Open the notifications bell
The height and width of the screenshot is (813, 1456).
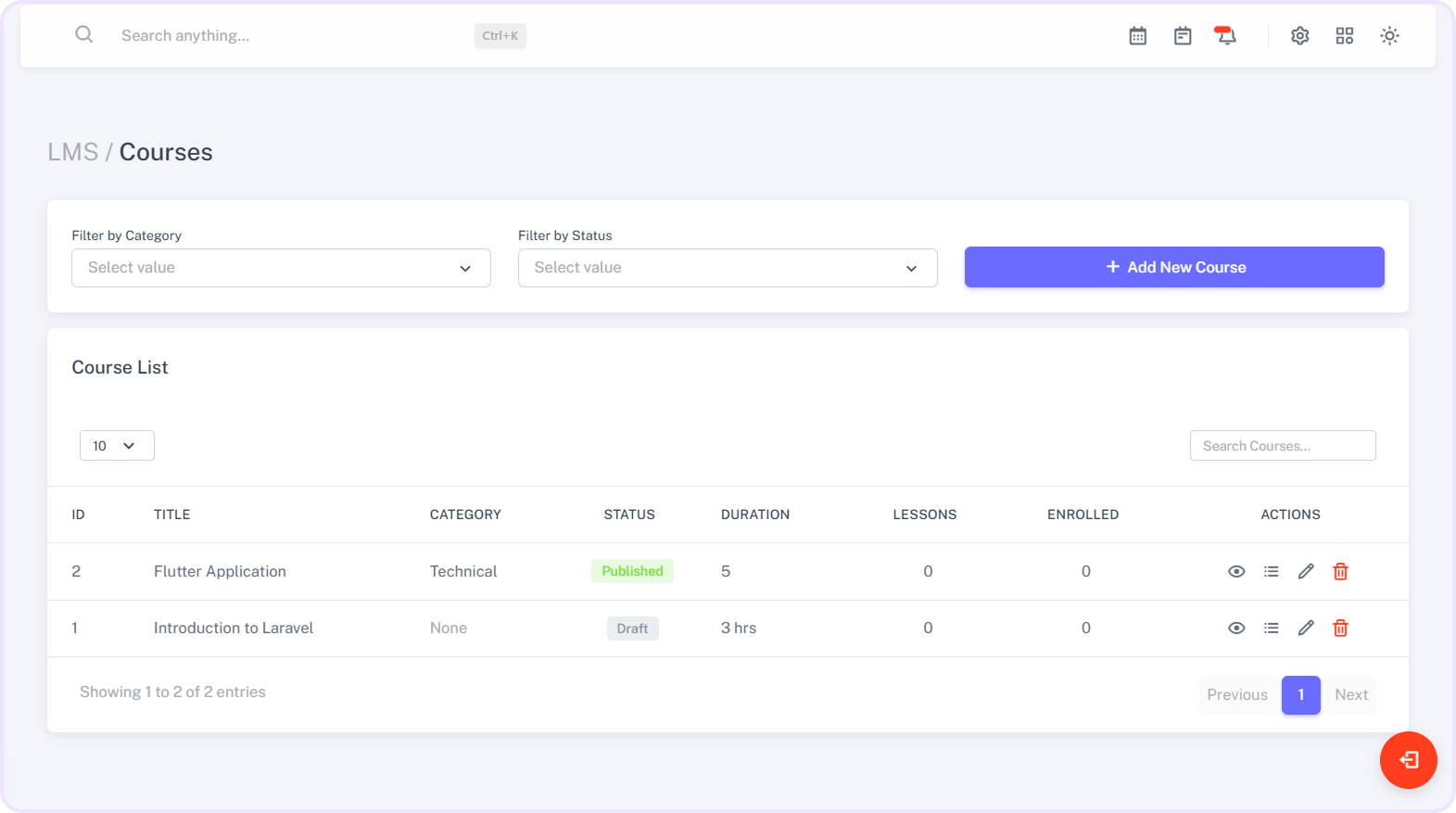click(1225, 36)
